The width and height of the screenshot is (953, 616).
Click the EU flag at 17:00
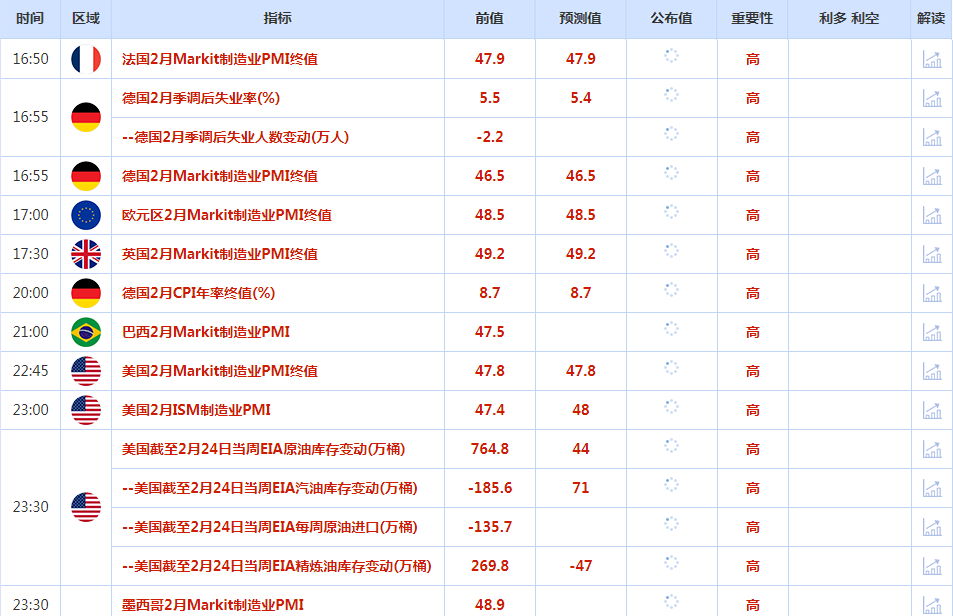[86, 215]
